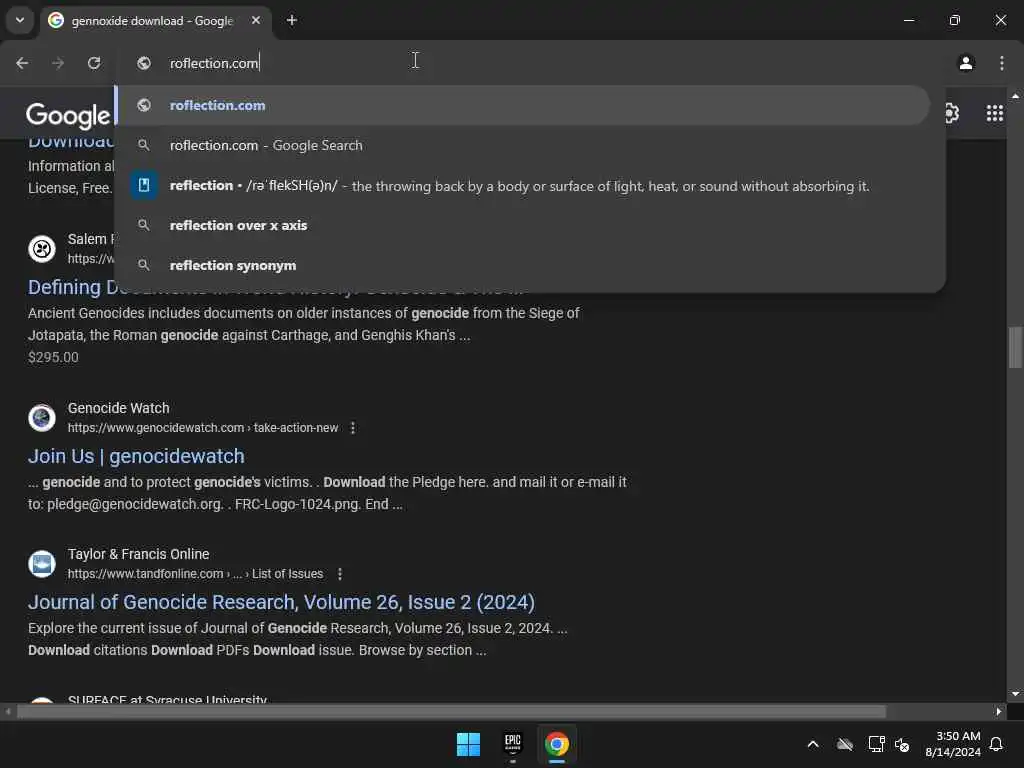Click the Salem result favicon

(x=42, y=249)
